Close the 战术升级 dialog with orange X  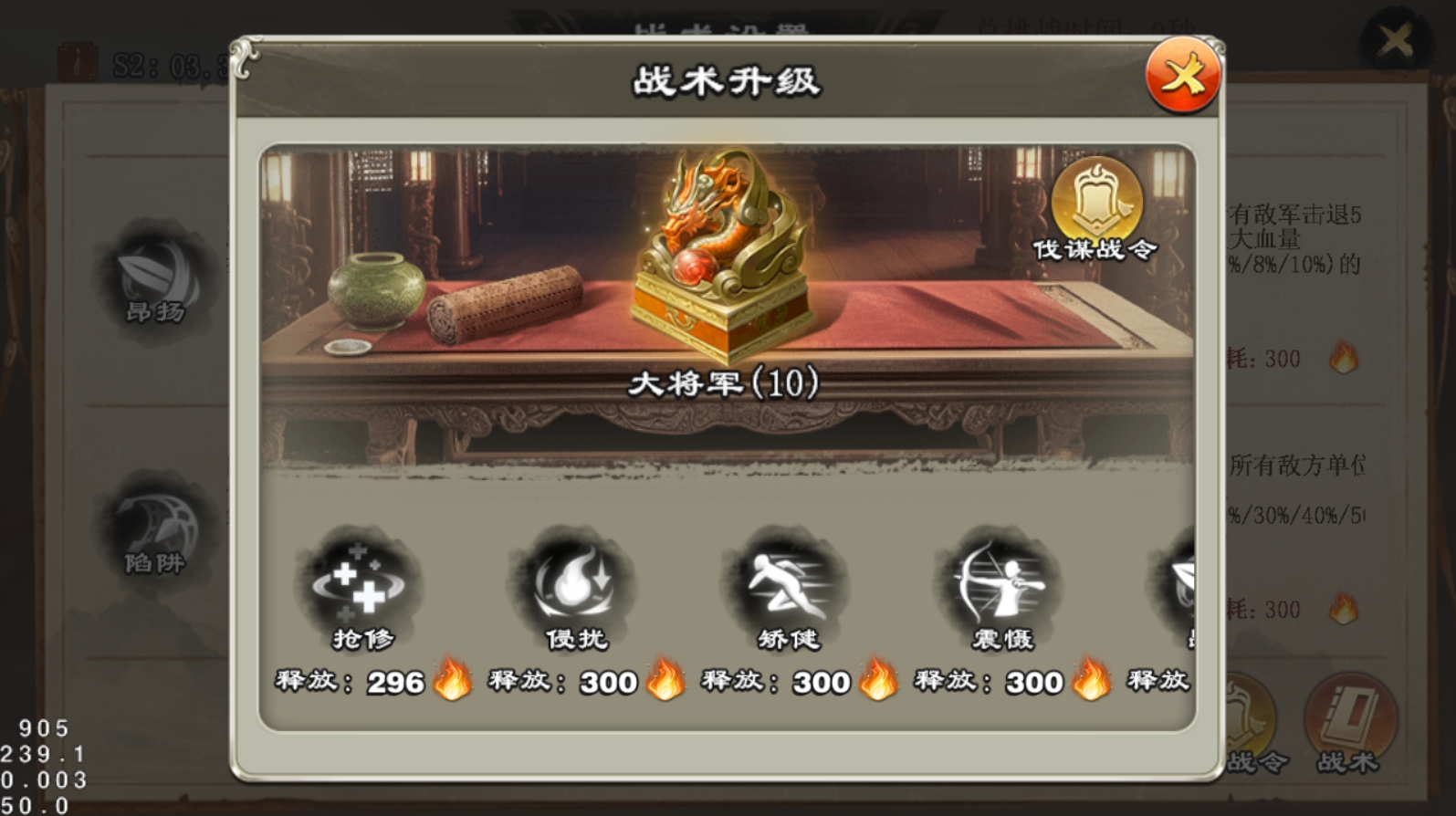pyautogui.click(x=1183, y=77)
